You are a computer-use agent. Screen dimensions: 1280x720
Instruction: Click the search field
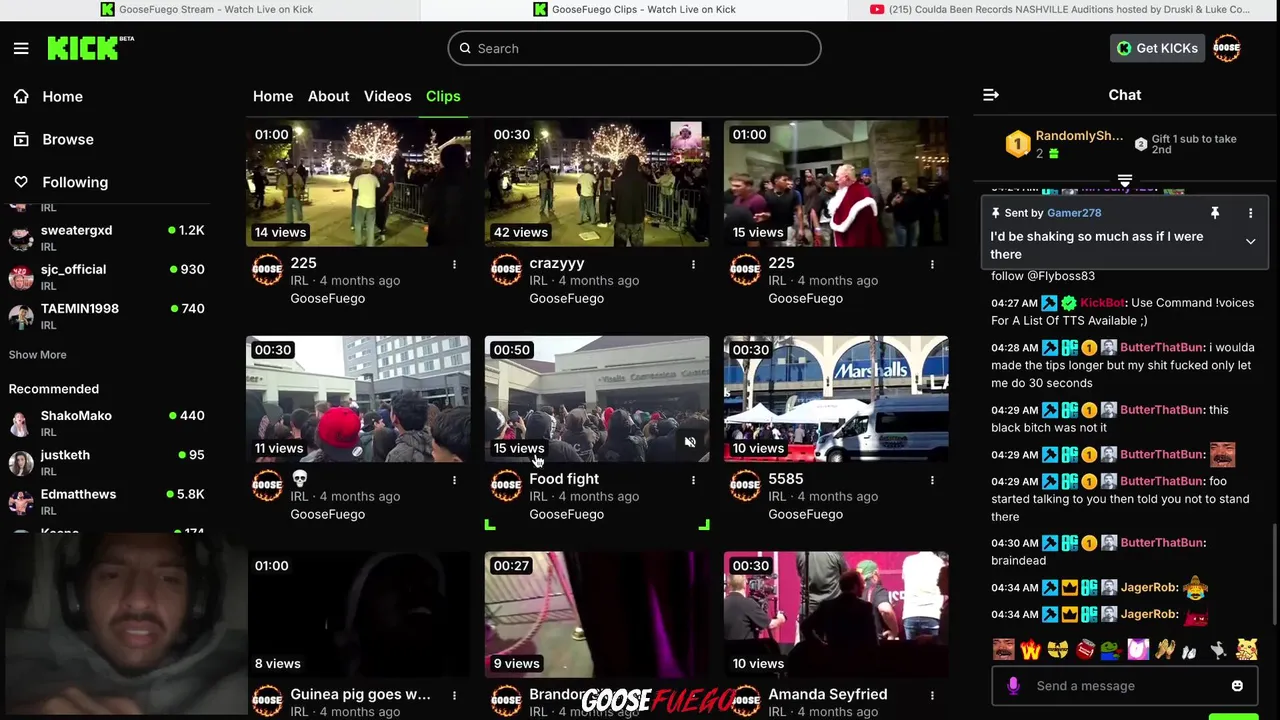point(634,48)
